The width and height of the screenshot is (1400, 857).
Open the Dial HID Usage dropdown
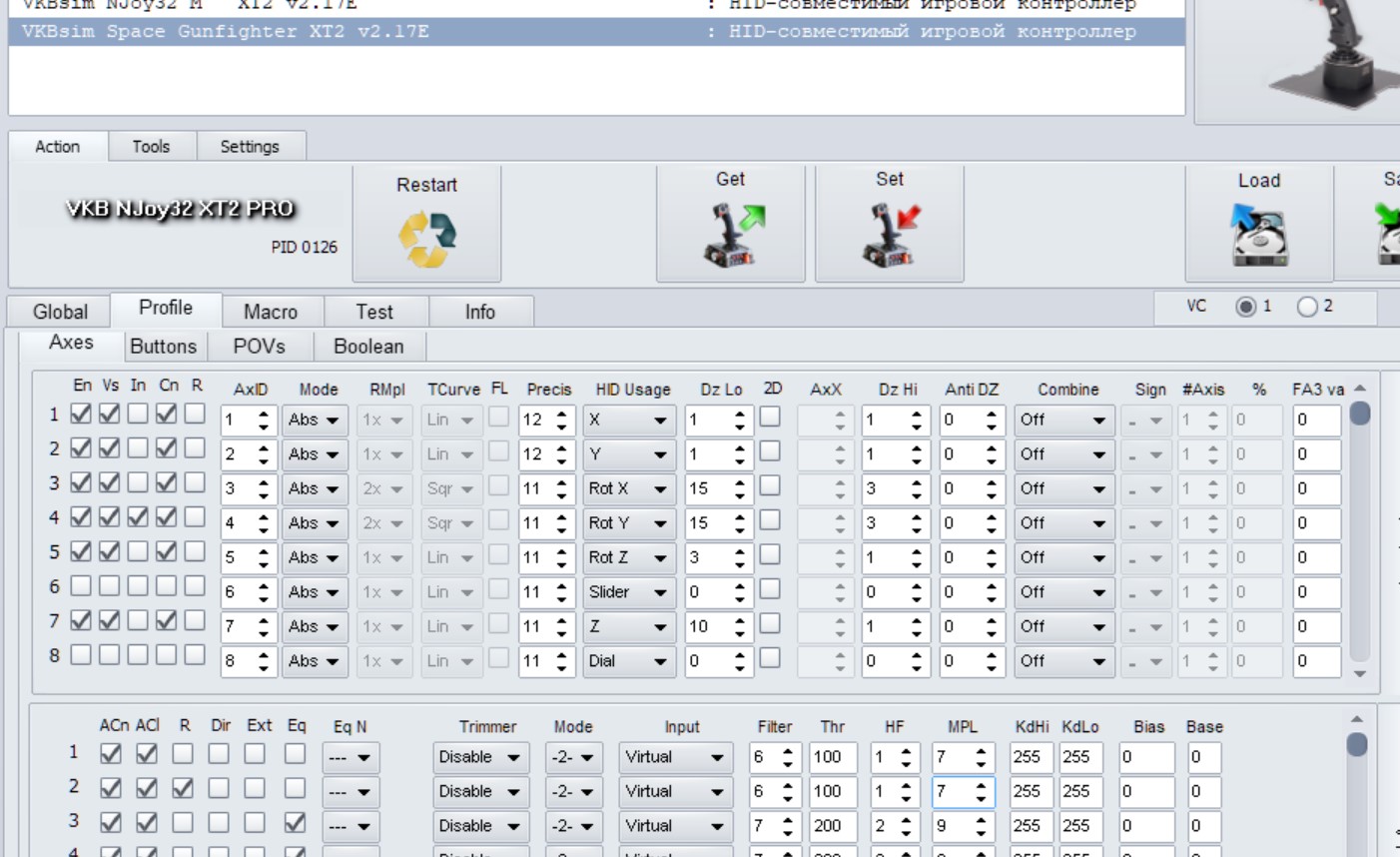pos(629,661)
